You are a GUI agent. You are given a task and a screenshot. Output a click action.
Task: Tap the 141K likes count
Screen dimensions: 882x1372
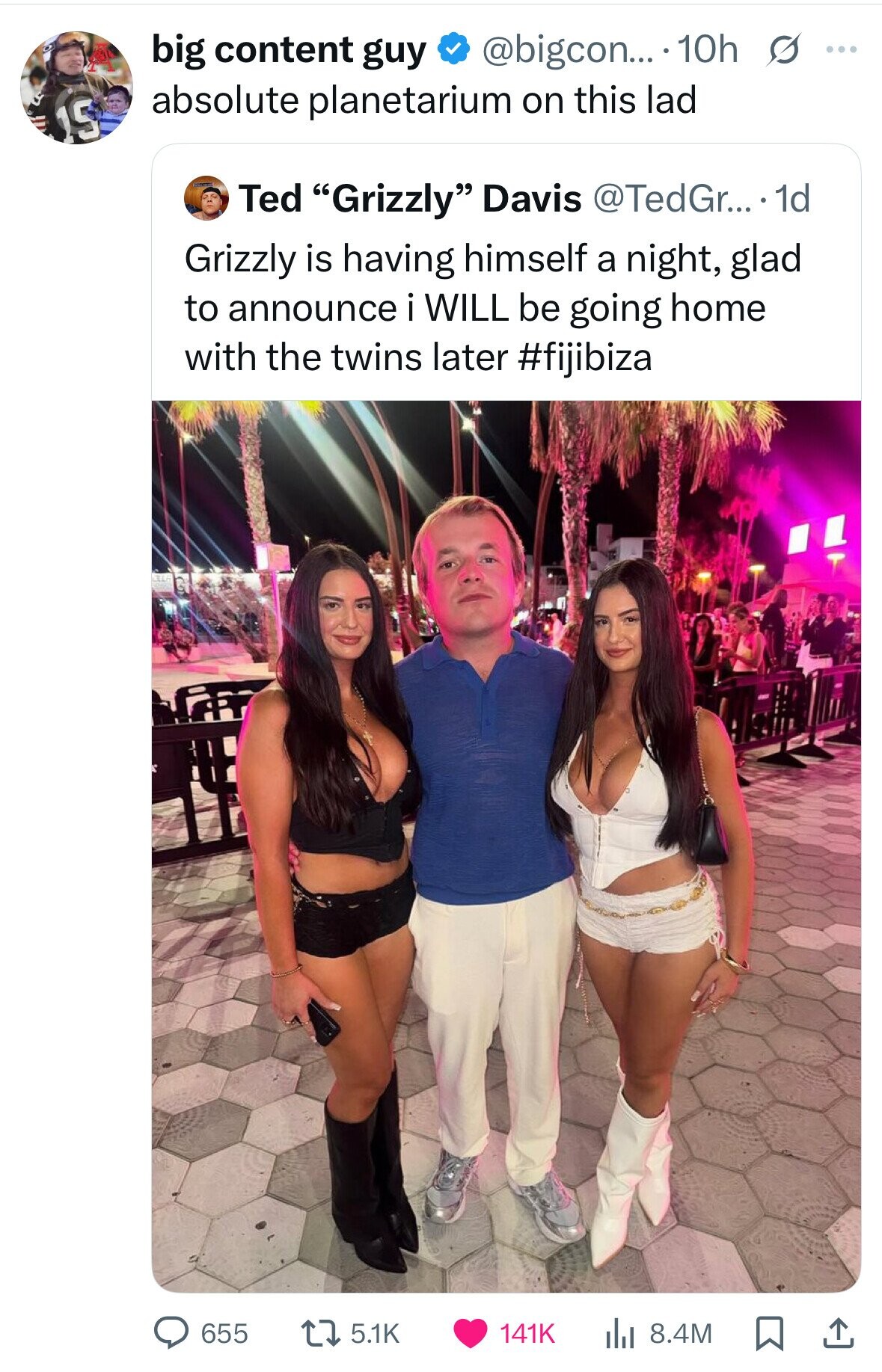pos(527,1333)
